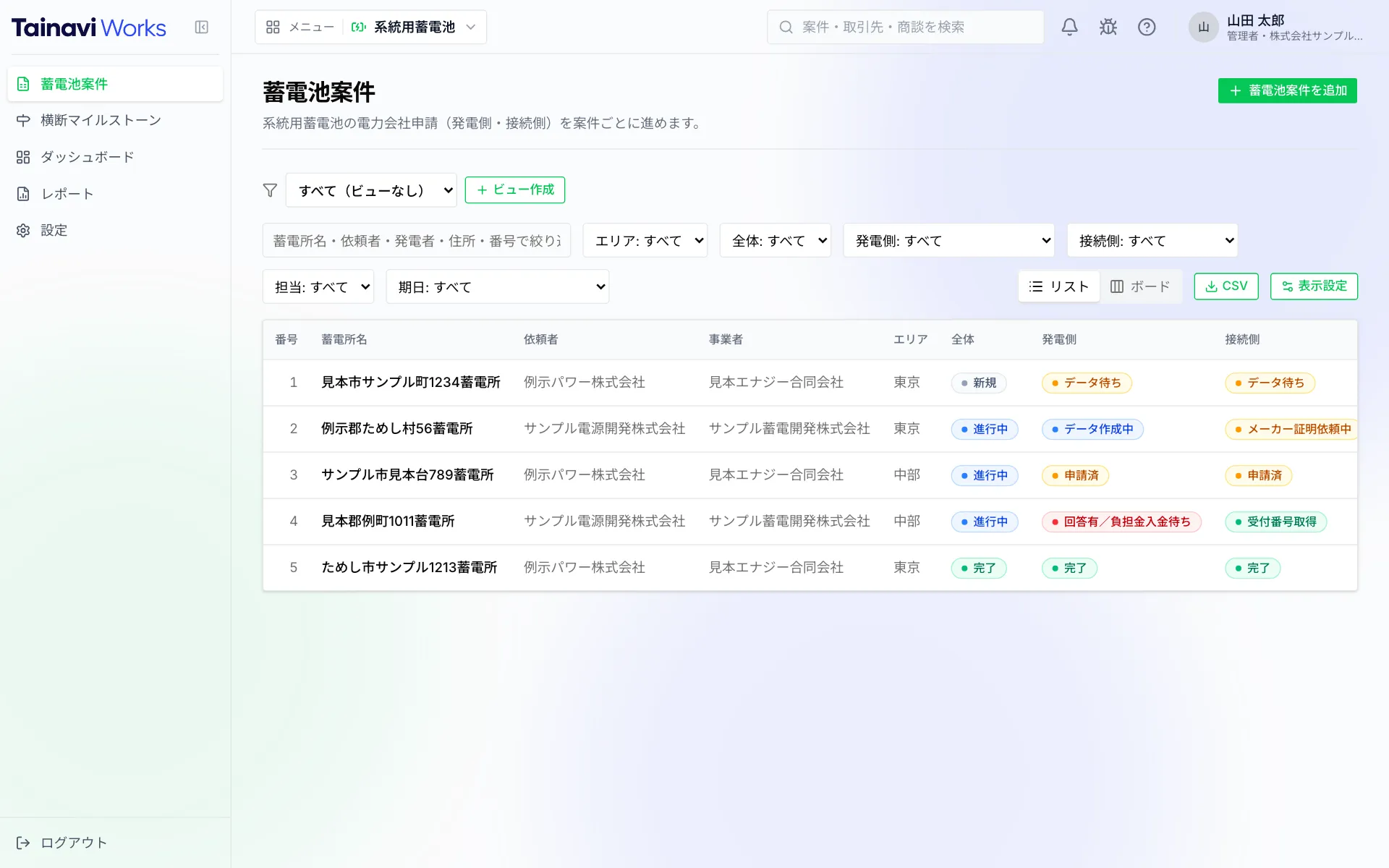Open the 接続側: すべて filter

[1152, 241]
